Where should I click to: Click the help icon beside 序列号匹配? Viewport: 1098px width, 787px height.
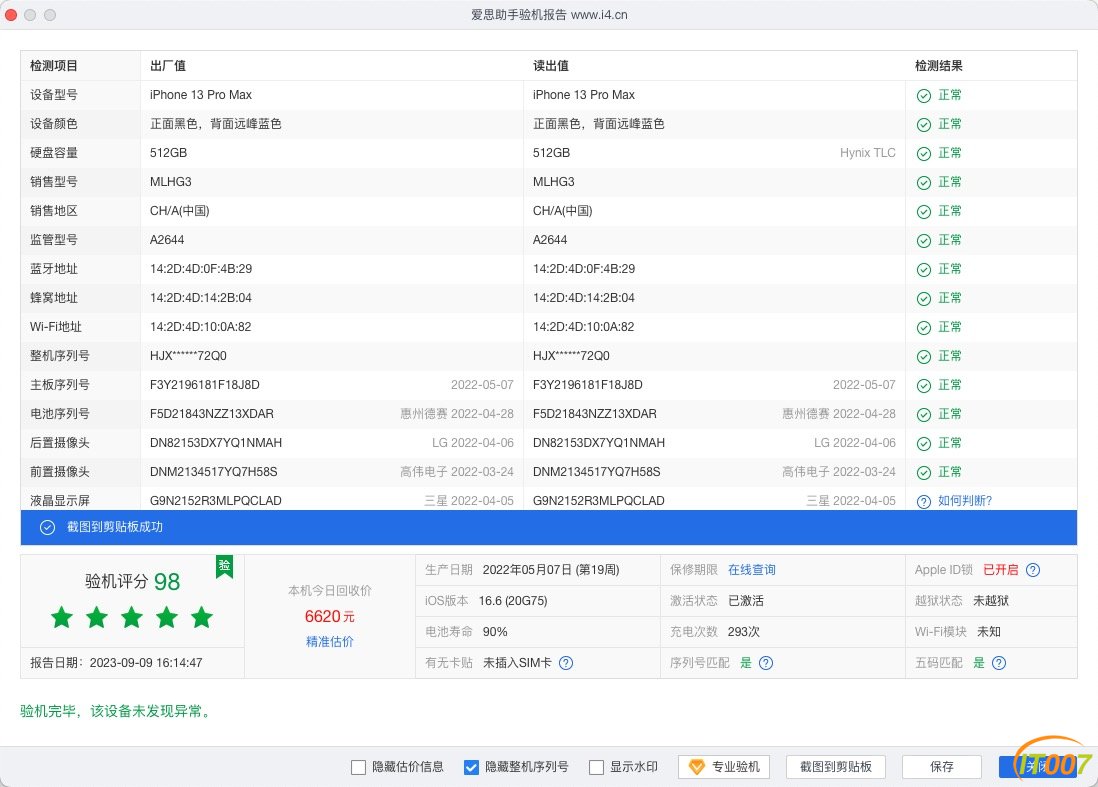(x=766, y=663)
